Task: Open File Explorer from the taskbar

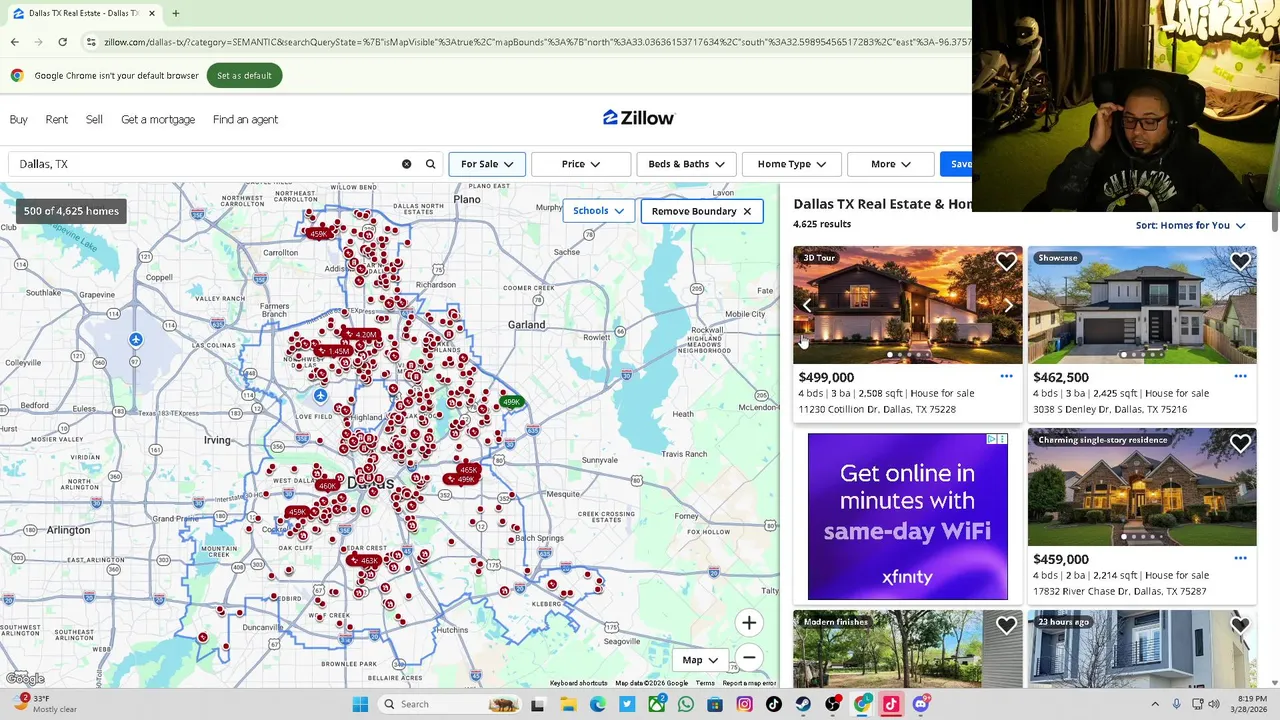Action: coord(567,704)
